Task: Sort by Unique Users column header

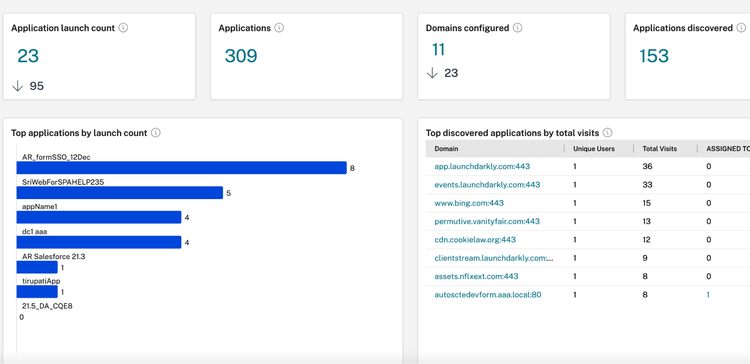Action: pos(594,149)
